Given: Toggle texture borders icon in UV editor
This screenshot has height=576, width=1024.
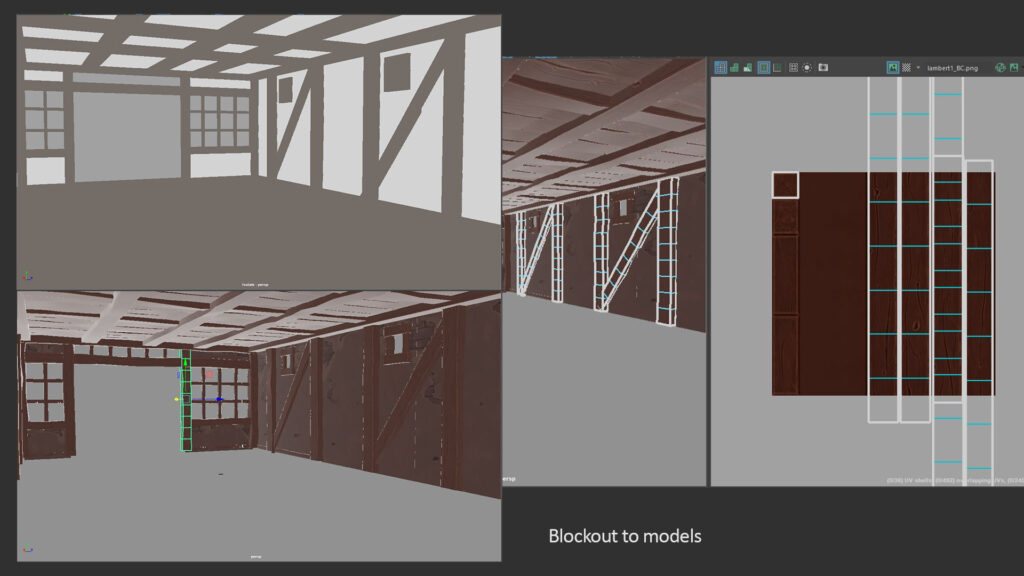Looking at the screenshot, I should coord(763,67).
